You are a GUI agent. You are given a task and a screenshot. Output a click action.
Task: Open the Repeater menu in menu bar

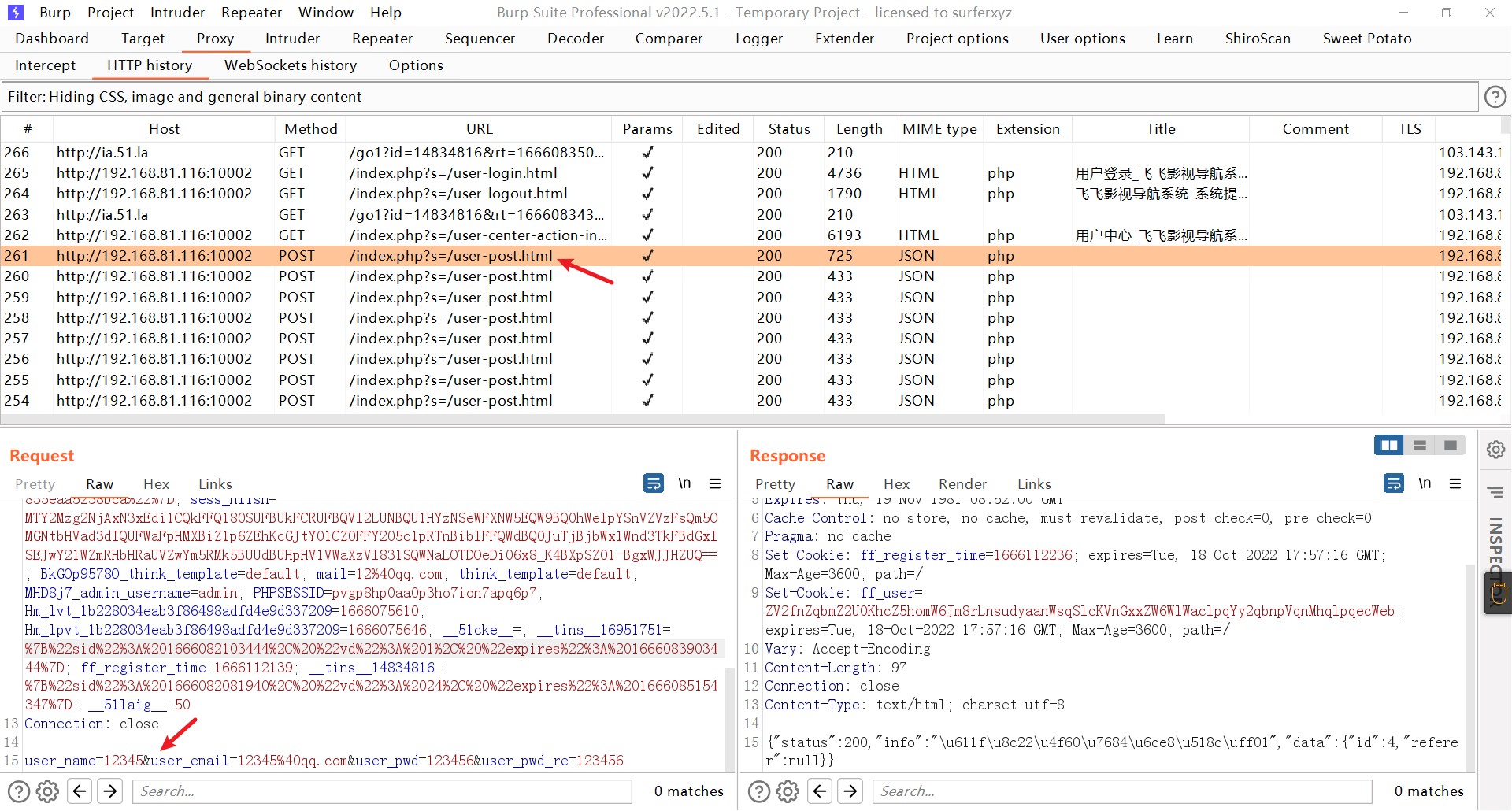pyautogui.click(x=251, y=13)
